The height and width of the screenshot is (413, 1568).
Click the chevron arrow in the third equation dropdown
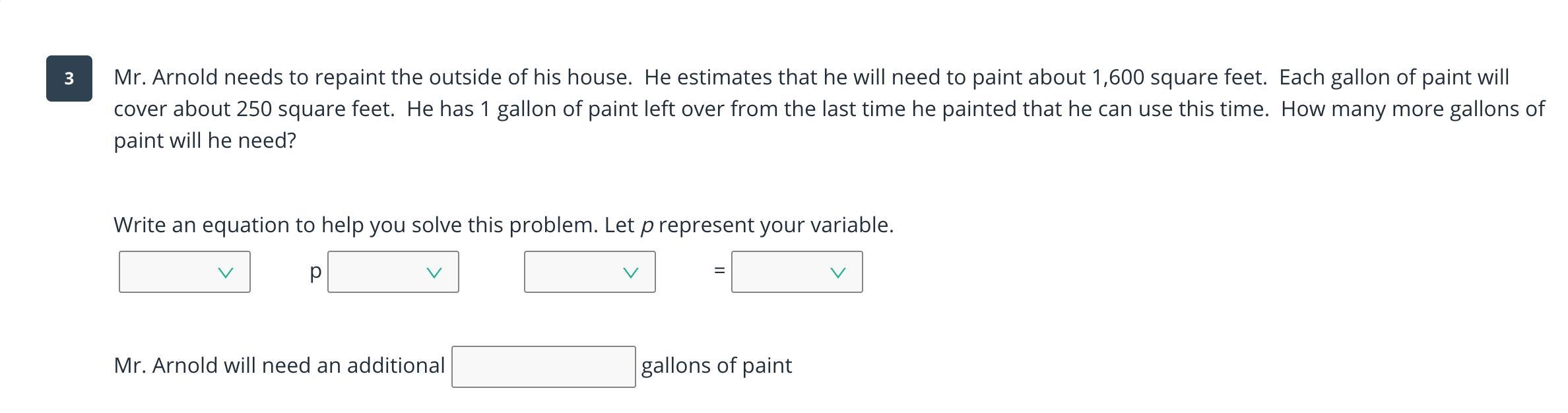(x=631, y=272)
